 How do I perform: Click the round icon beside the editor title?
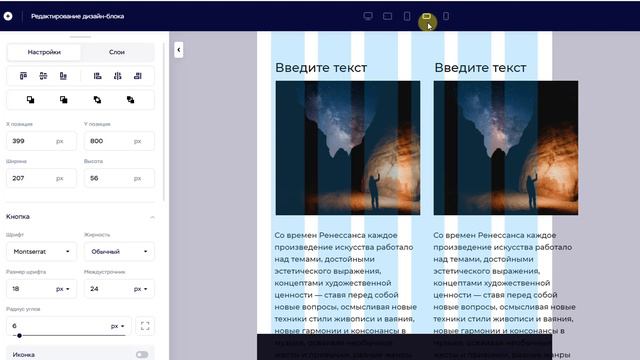pos(8,16)
